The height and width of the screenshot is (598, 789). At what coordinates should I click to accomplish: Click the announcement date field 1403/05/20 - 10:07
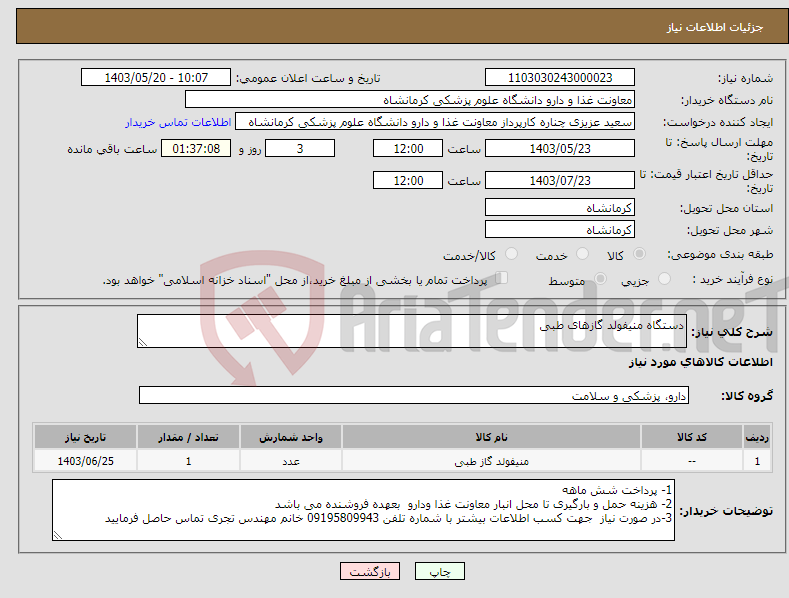[x=156, y=78]
